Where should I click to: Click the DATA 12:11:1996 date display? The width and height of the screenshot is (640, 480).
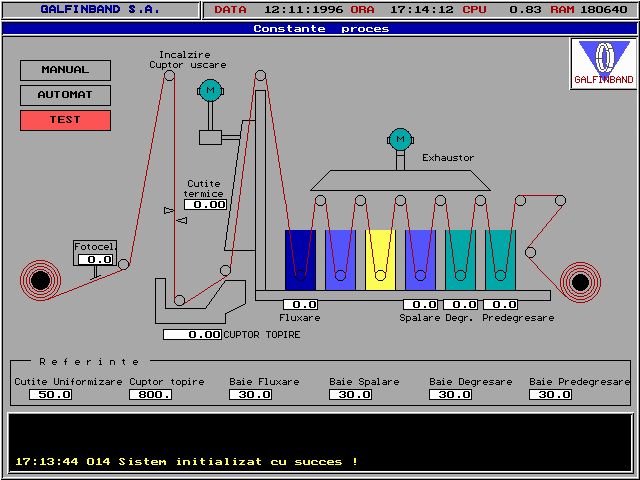[278, 9]
